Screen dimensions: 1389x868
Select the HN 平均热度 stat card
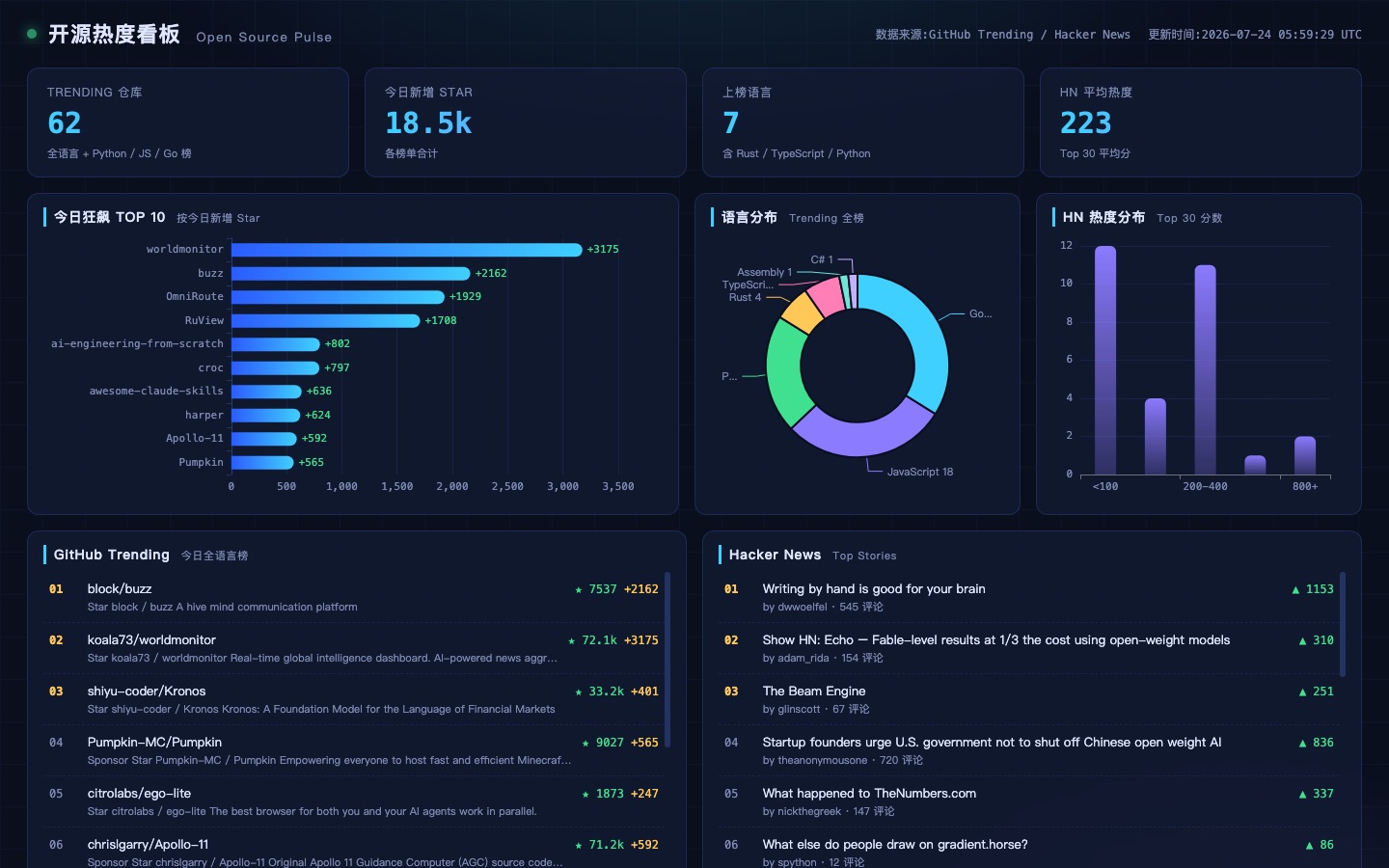1201,122
